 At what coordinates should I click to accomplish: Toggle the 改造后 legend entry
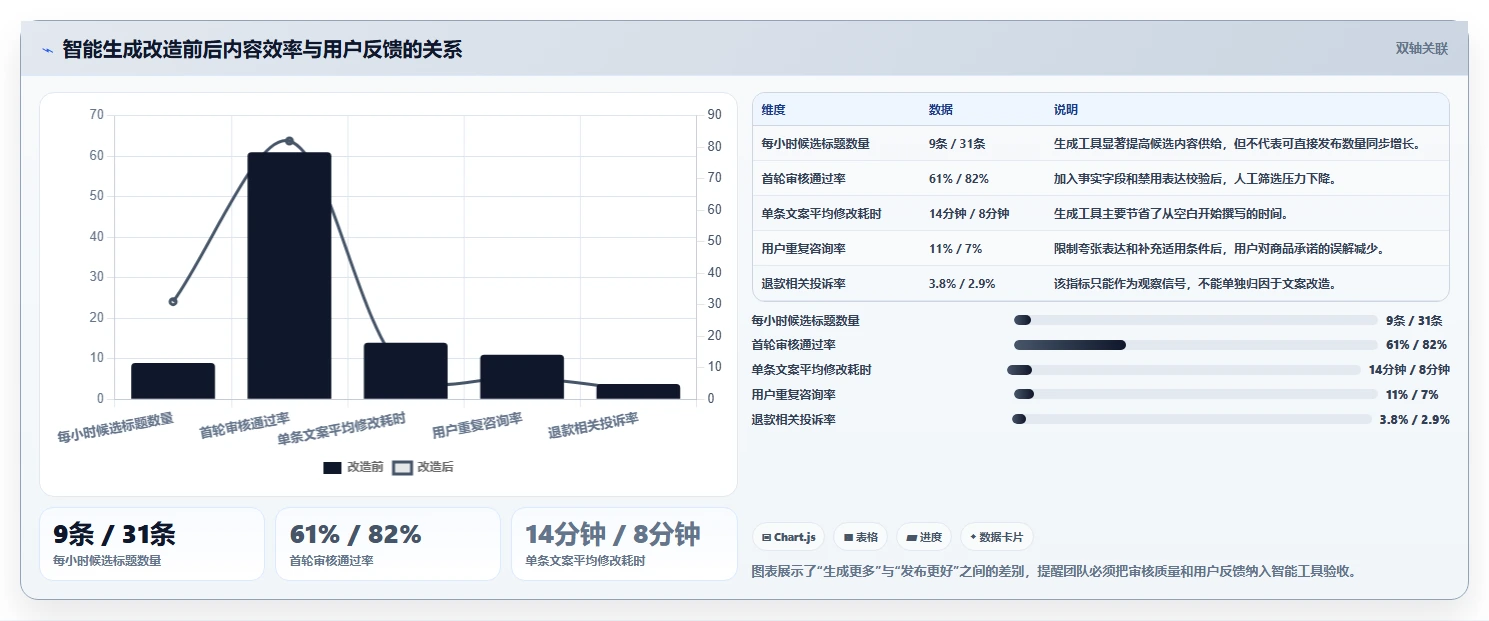(x=423, y=467)
